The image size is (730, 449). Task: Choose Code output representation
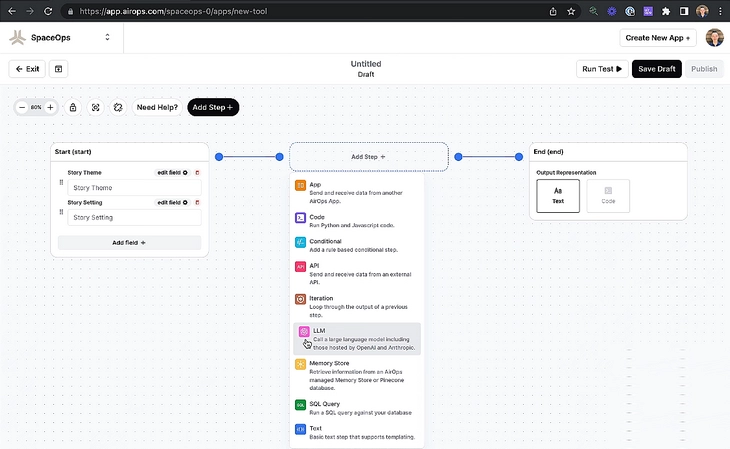click(x=608, y=196)
